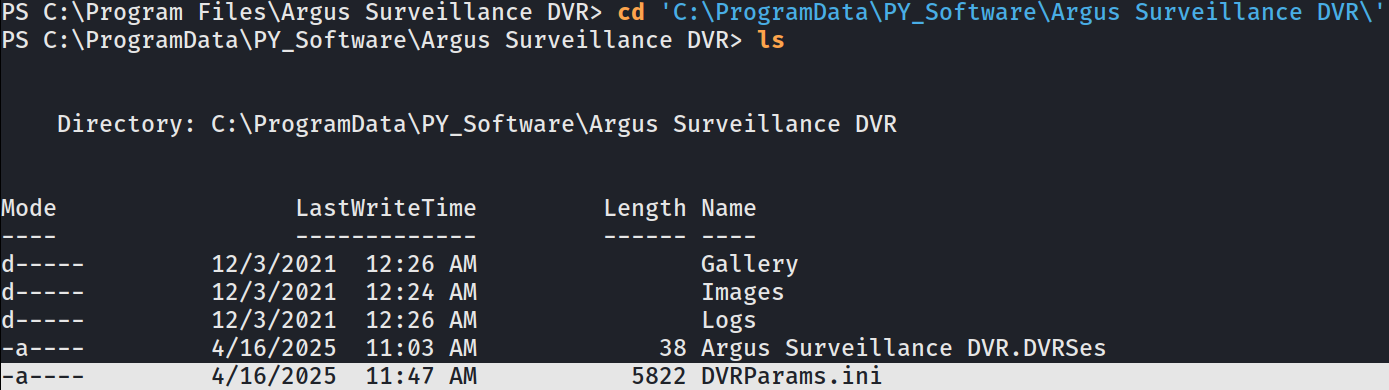Click the Mode column header
Viewport: 1389px width, 390px height.
[x=28, y=208]
